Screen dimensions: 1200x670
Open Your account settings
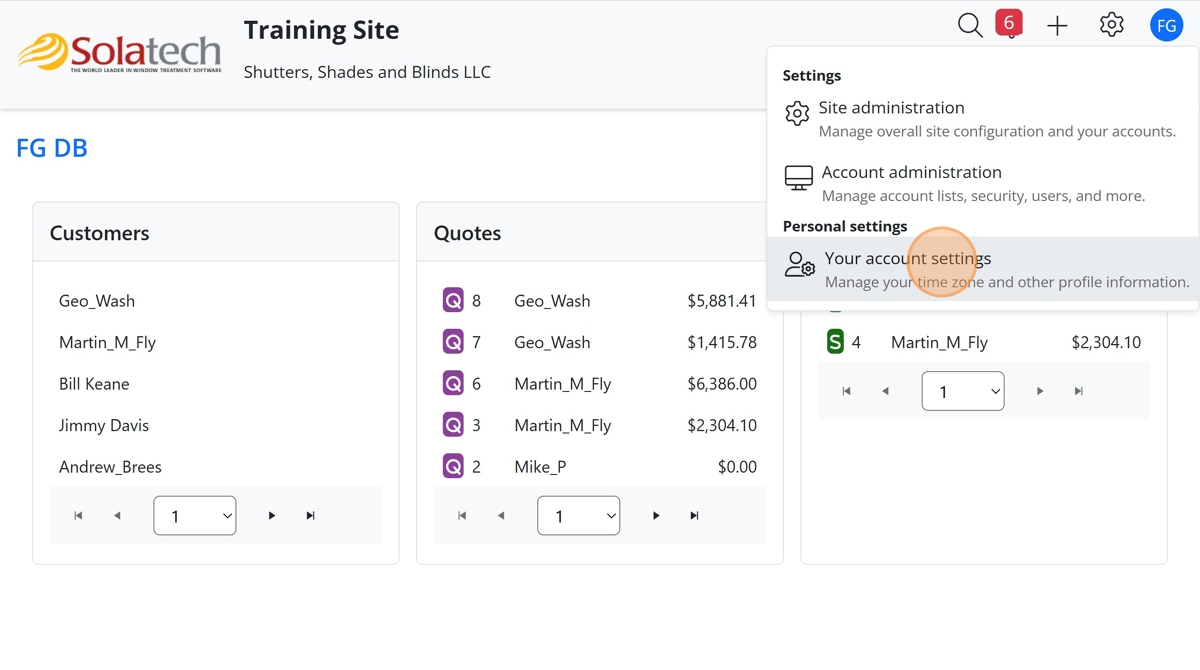908,259
